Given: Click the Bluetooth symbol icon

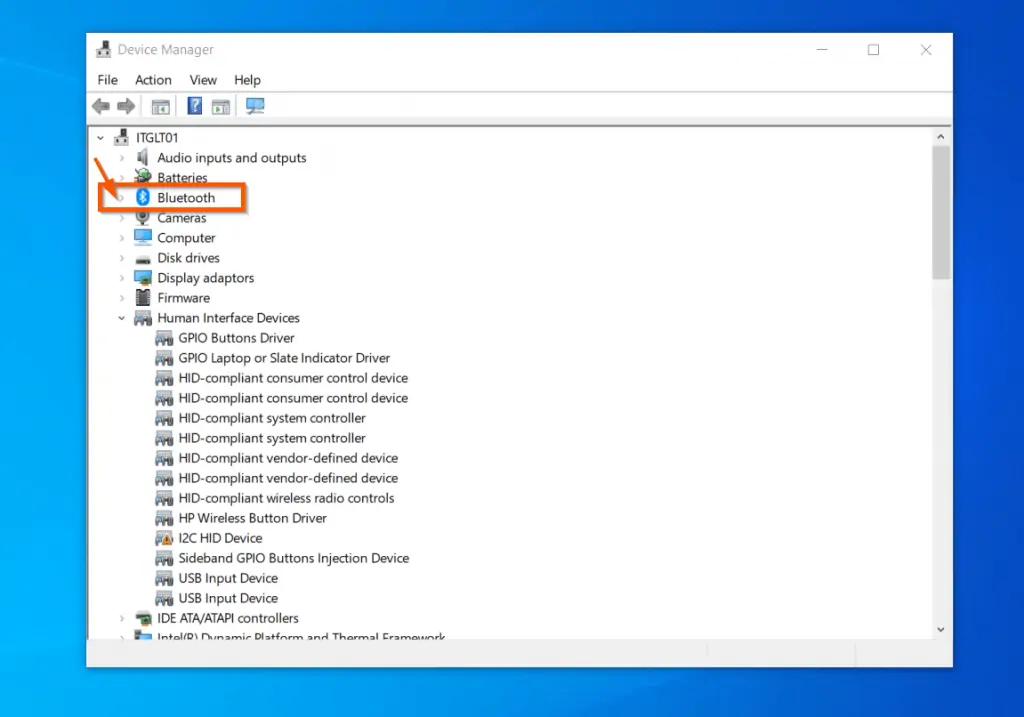Looking at the screenshot, I should click(x=142, y=197).
